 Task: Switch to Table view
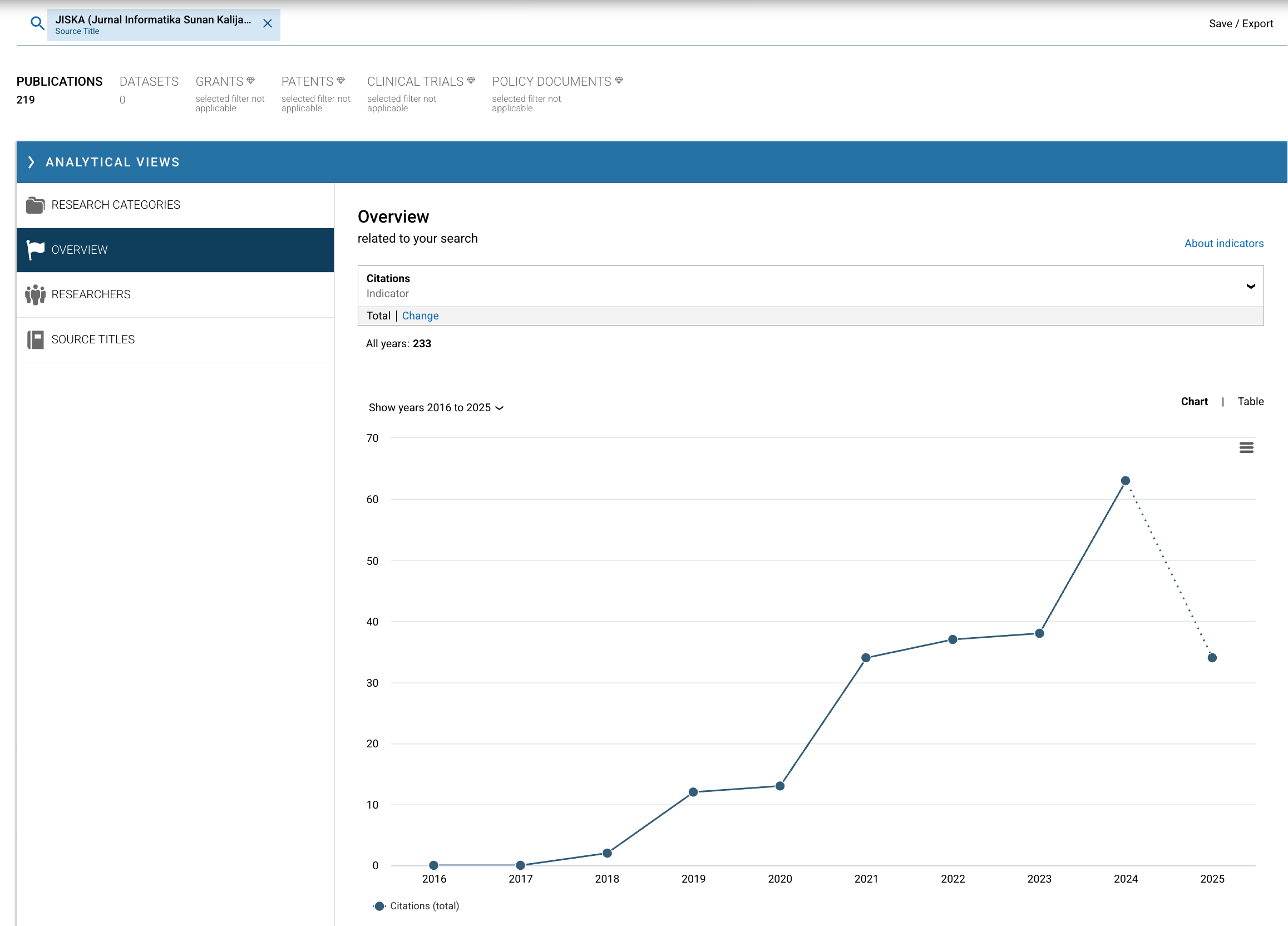tap(1250, 401)
